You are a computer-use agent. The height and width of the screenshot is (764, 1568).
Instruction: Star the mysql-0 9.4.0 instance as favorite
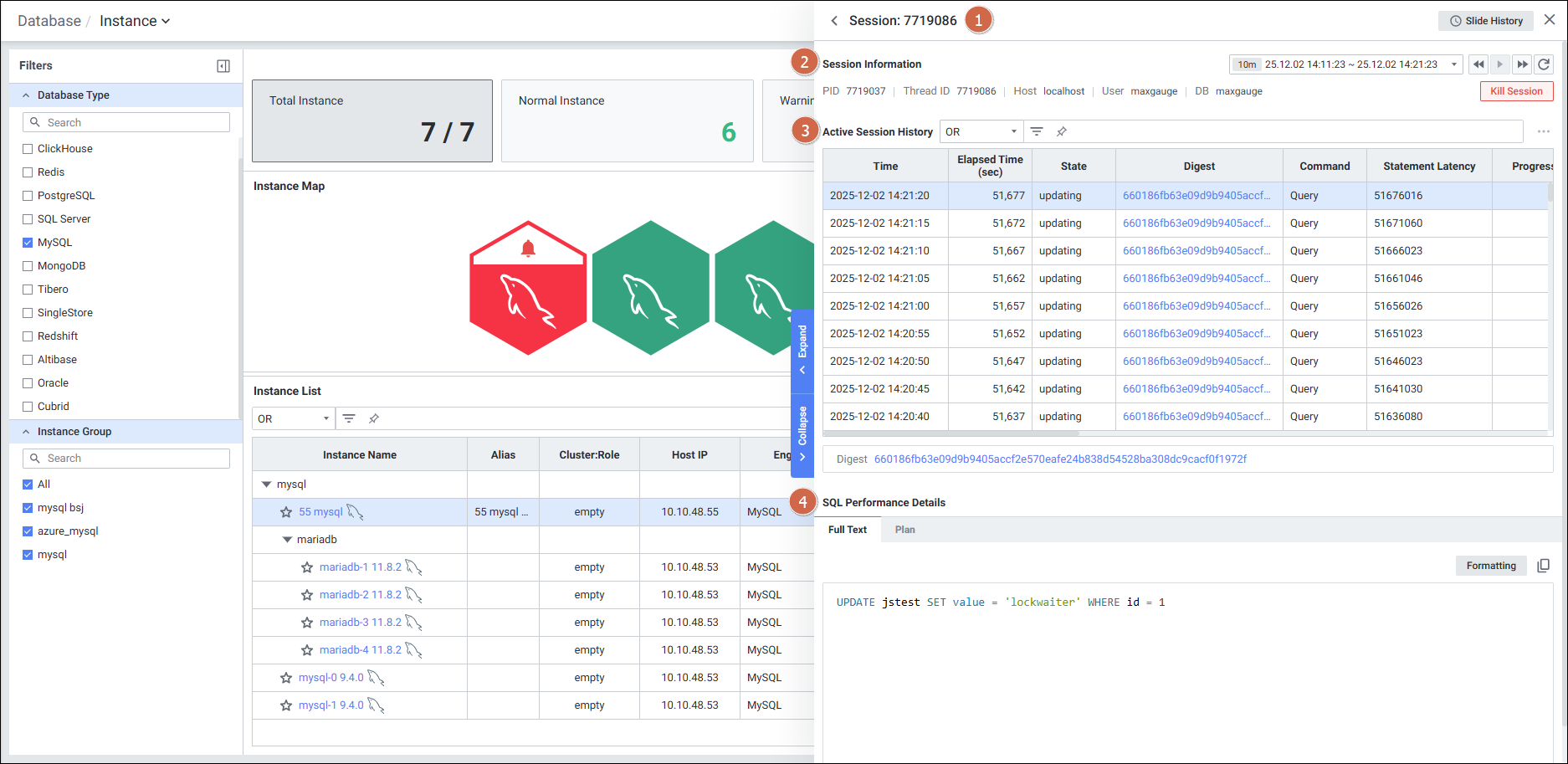pyautogui.click(x=286, y=678)
